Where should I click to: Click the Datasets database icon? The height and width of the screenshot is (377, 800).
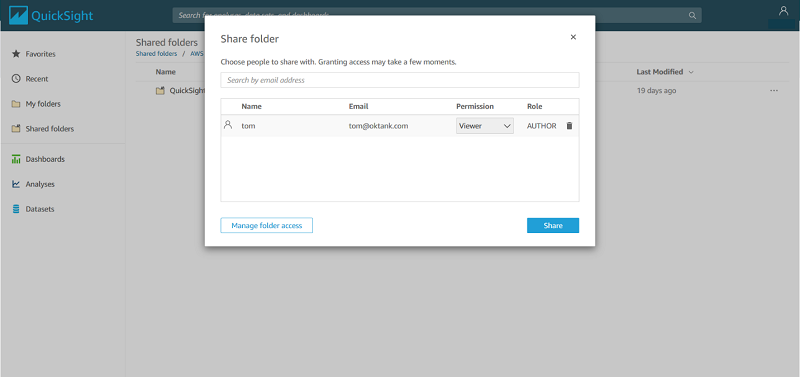(x=16, y=209)
